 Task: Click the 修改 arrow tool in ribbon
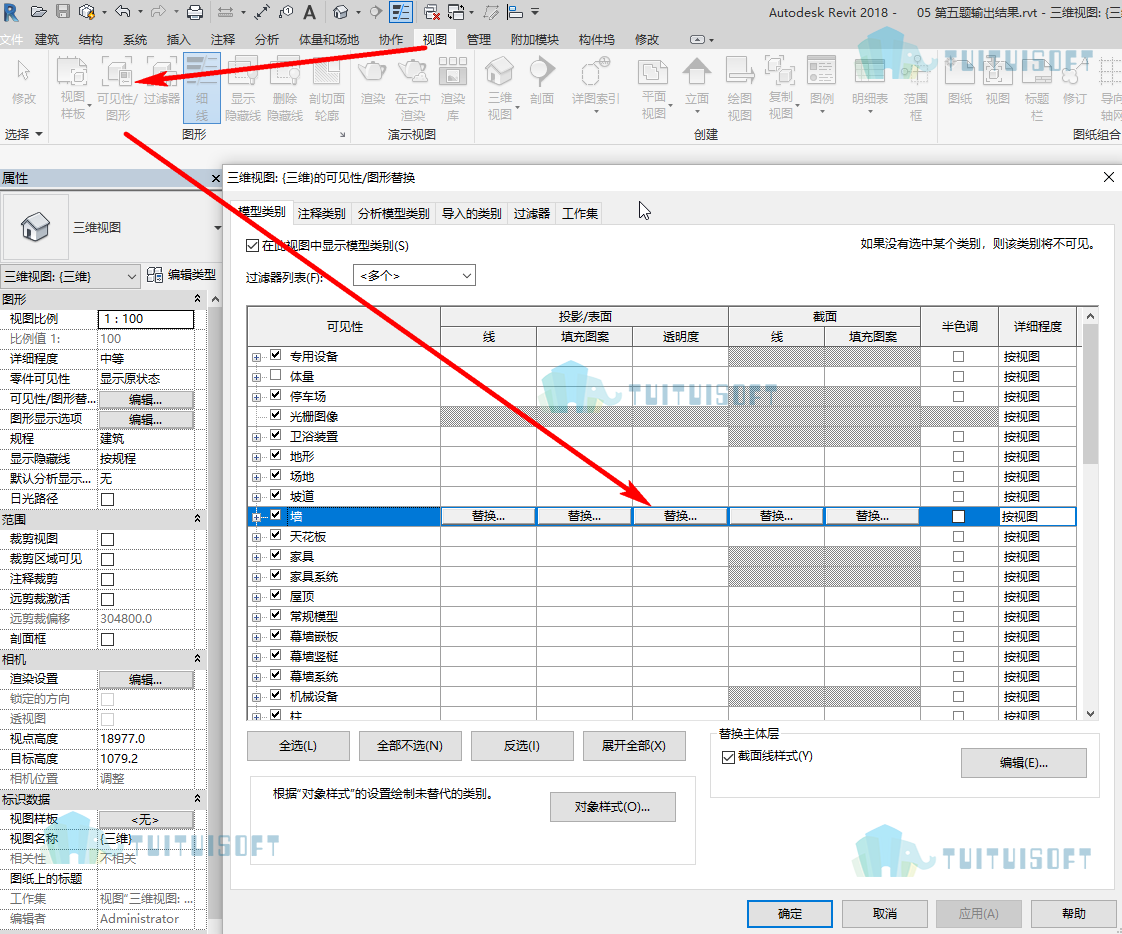(24, 80)
